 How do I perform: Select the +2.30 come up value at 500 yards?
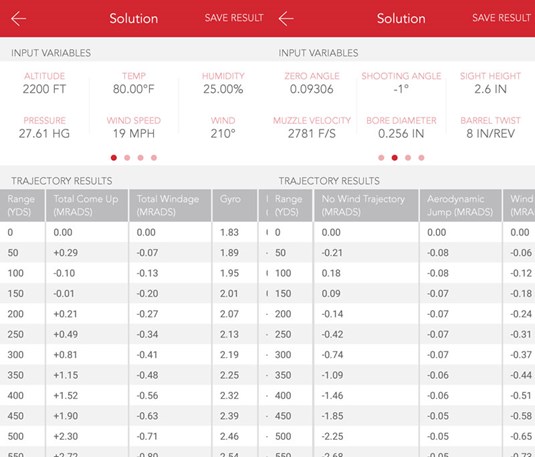pos(66,437)
